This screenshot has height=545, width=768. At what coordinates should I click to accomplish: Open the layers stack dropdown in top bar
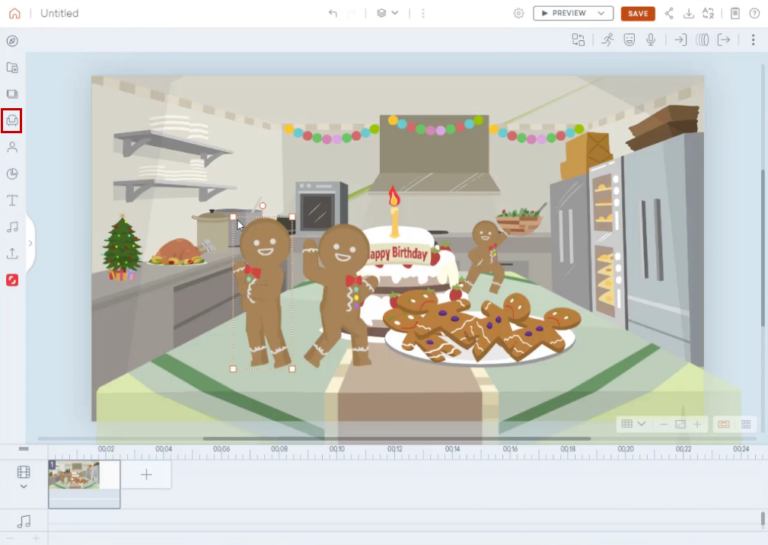[387, 13]
